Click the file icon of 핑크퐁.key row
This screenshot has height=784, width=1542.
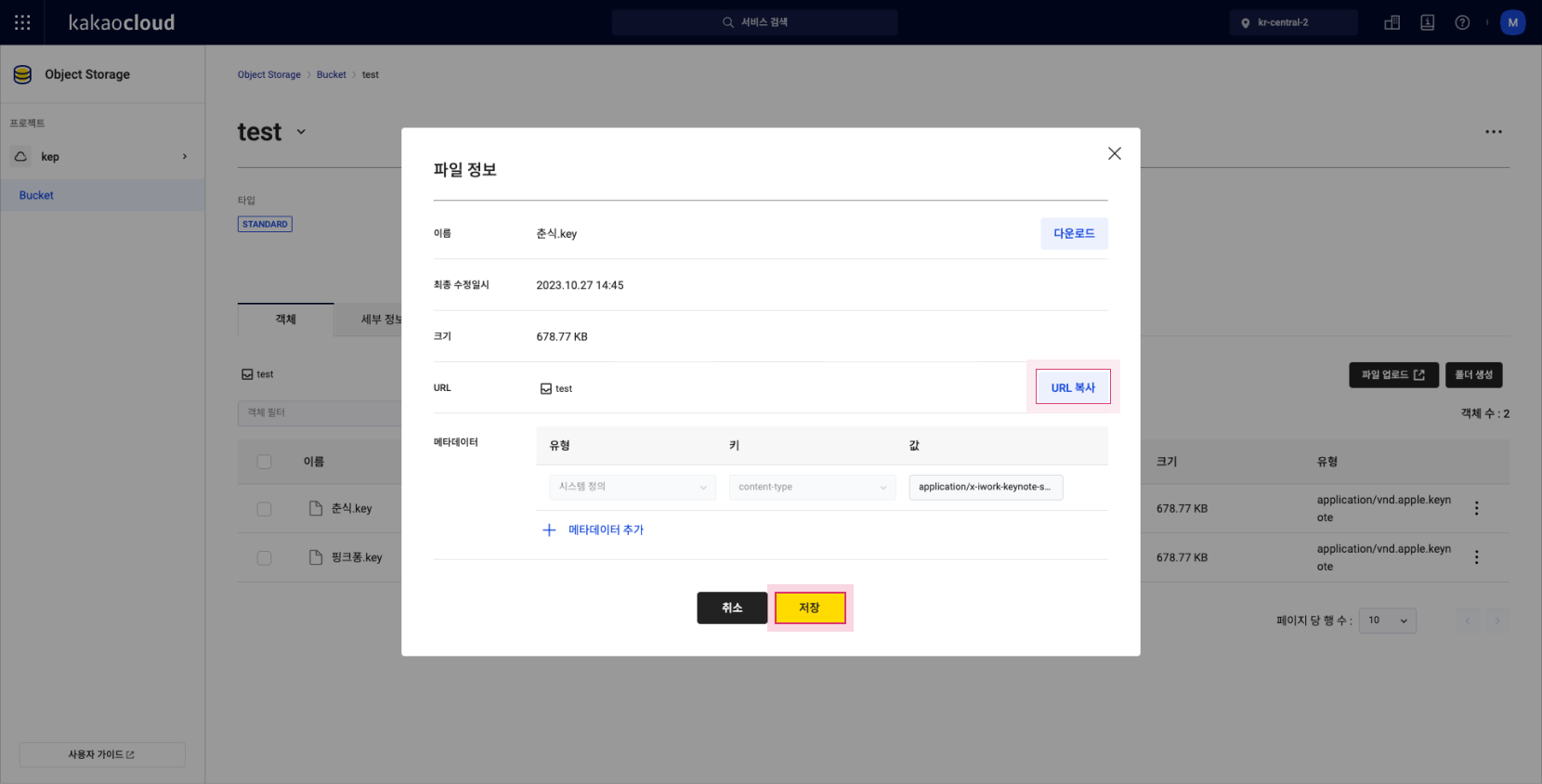tap(316, 557)
